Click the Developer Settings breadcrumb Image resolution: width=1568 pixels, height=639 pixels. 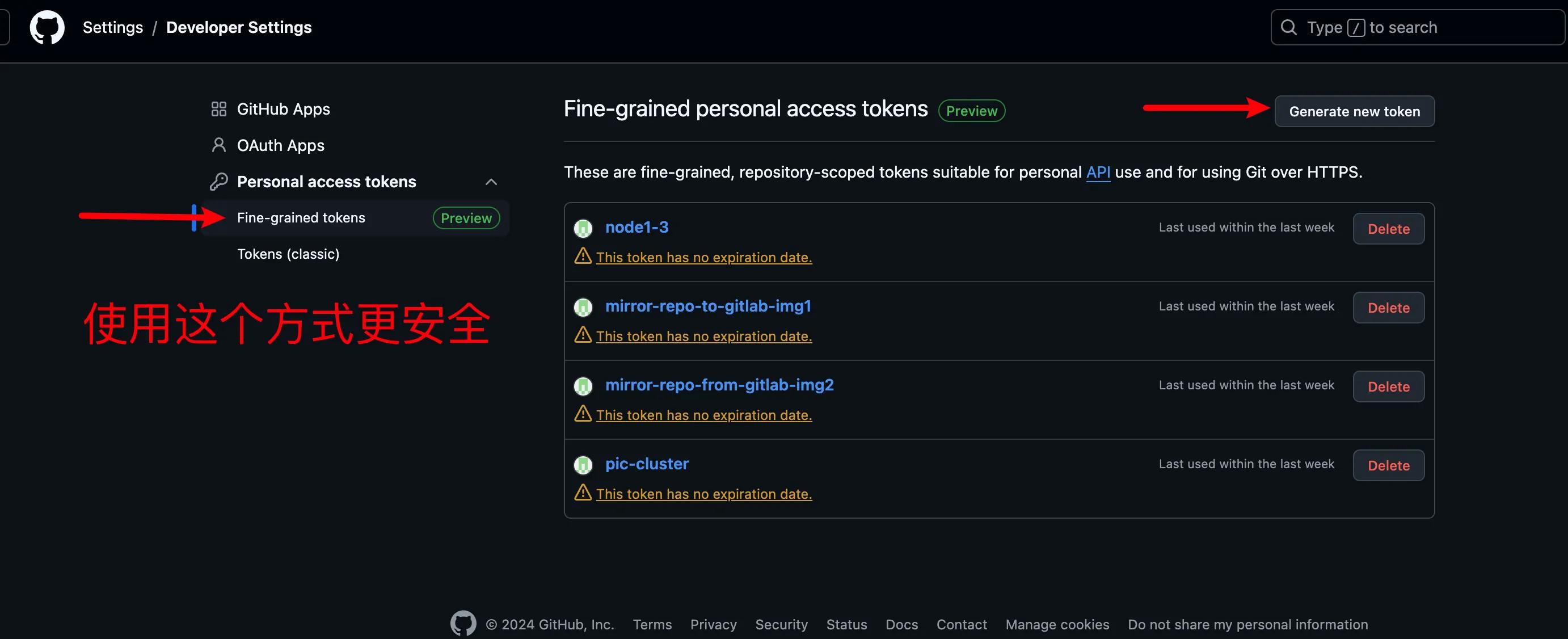pyautogui.click(x=239, y=27)
